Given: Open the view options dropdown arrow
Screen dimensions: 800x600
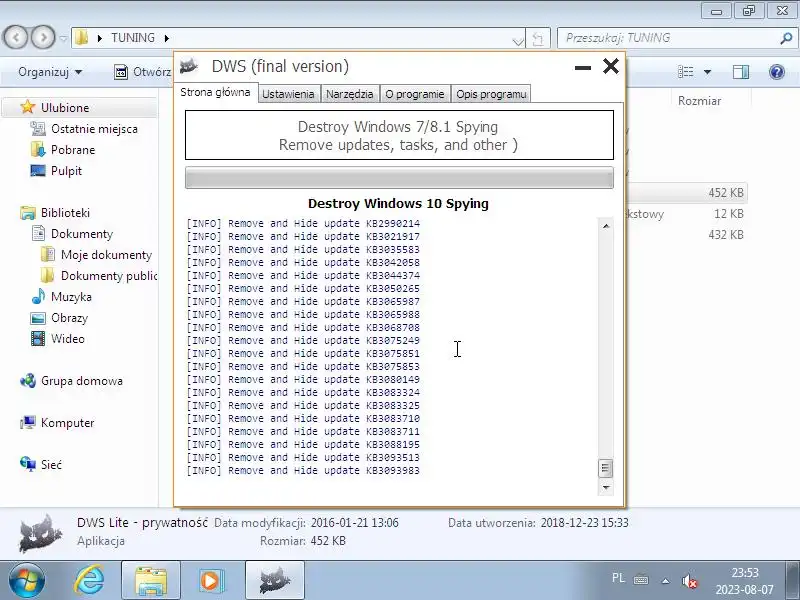Looking at the screenshot, I should [707, 72].
